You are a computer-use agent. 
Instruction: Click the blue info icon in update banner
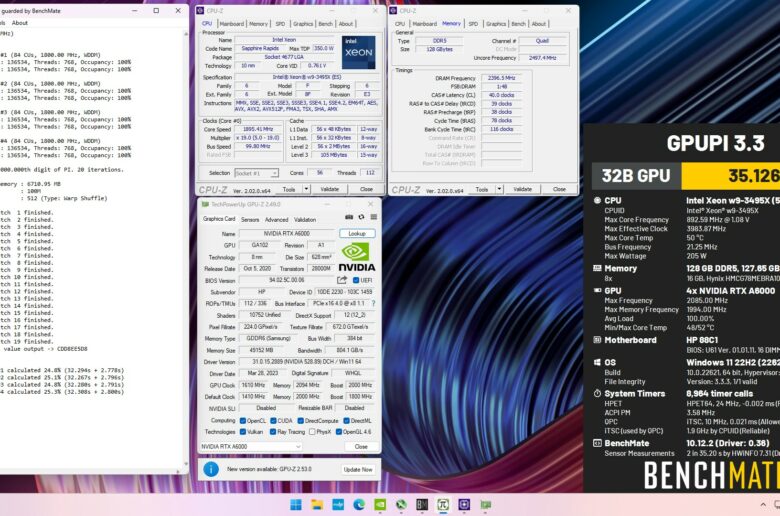click(211, 469)
